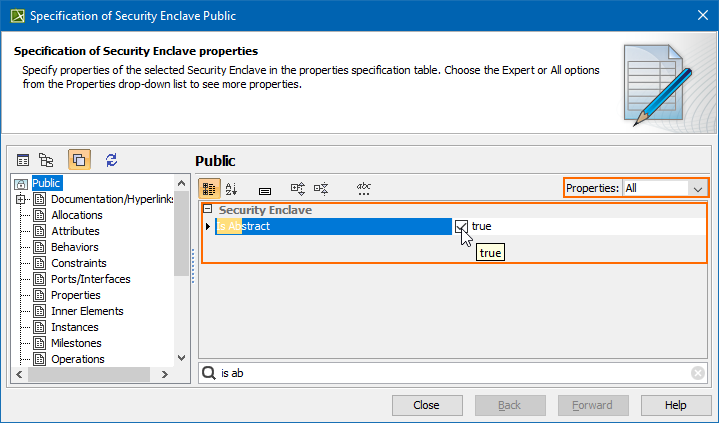
Task: Click the refresh icon above the tree
Action: pyautogui.click(x=111, y=159)
